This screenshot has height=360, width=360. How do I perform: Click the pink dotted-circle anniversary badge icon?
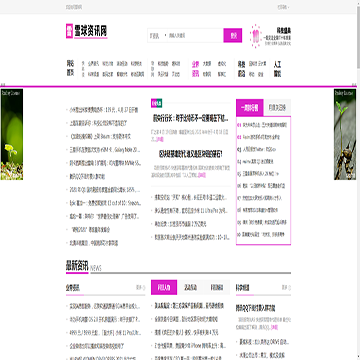255,36
